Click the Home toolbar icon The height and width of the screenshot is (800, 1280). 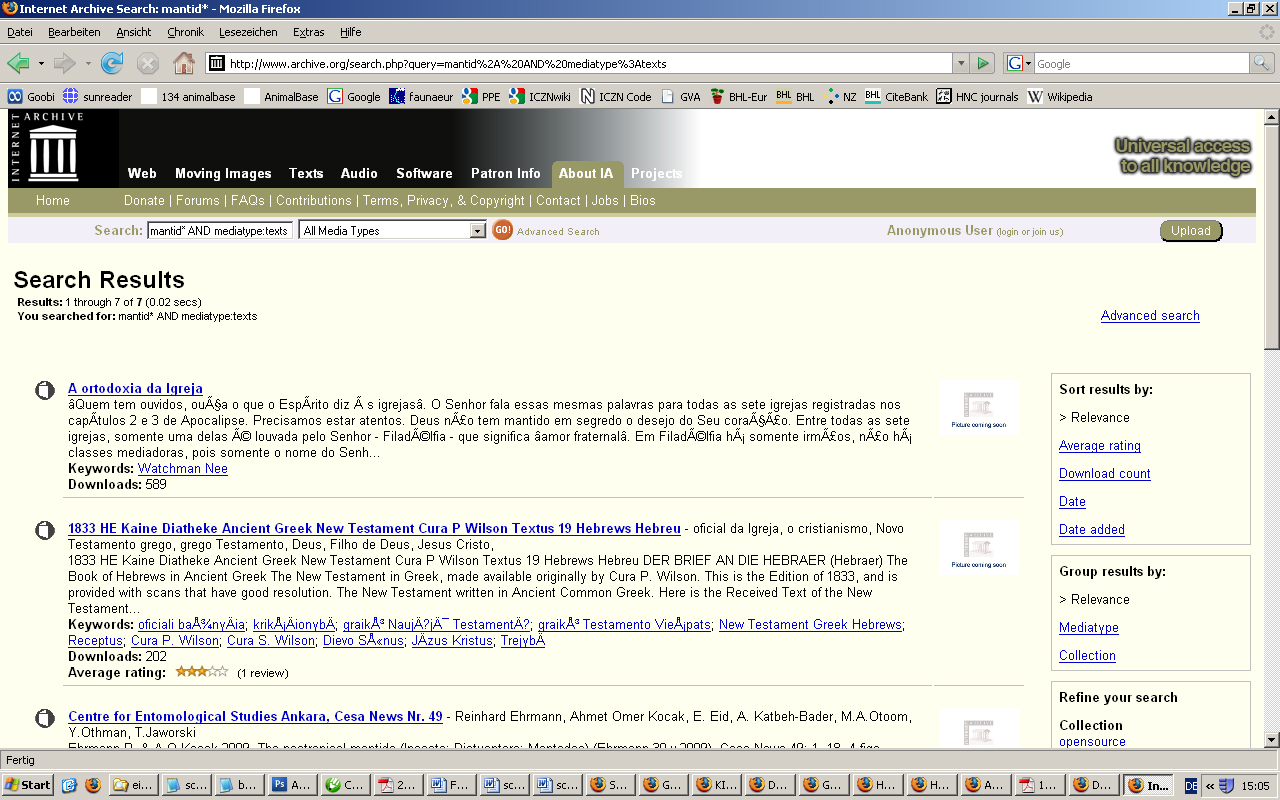(184, 64)
